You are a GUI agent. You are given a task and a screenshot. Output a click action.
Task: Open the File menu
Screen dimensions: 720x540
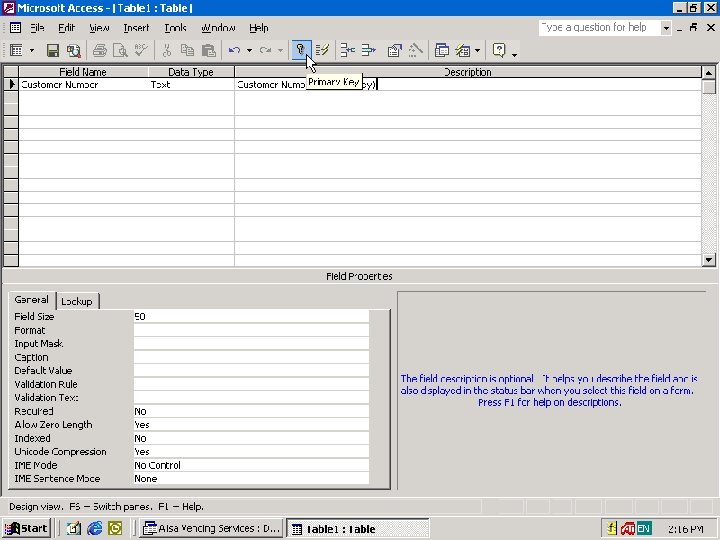(37, 28)
